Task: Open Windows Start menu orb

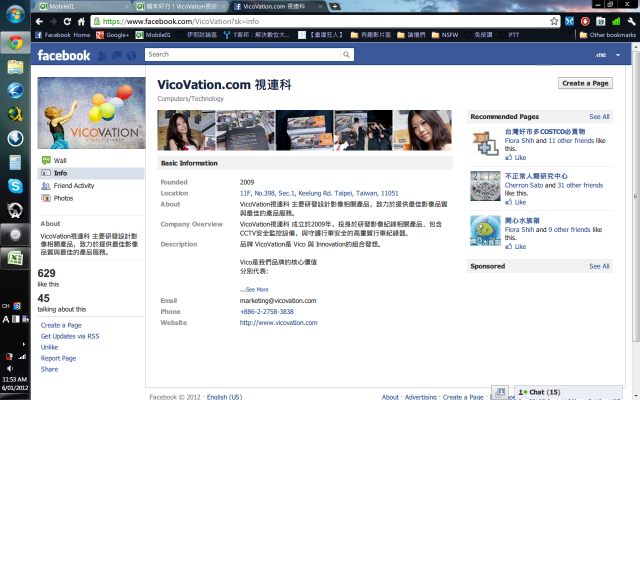Action: tap(15, 15)
